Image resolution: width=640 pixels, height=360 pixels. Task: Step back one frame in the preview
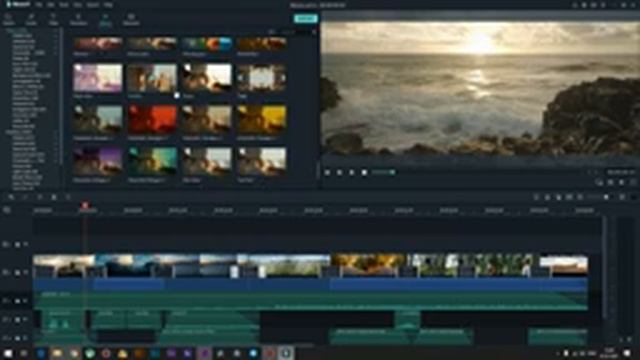327,173
